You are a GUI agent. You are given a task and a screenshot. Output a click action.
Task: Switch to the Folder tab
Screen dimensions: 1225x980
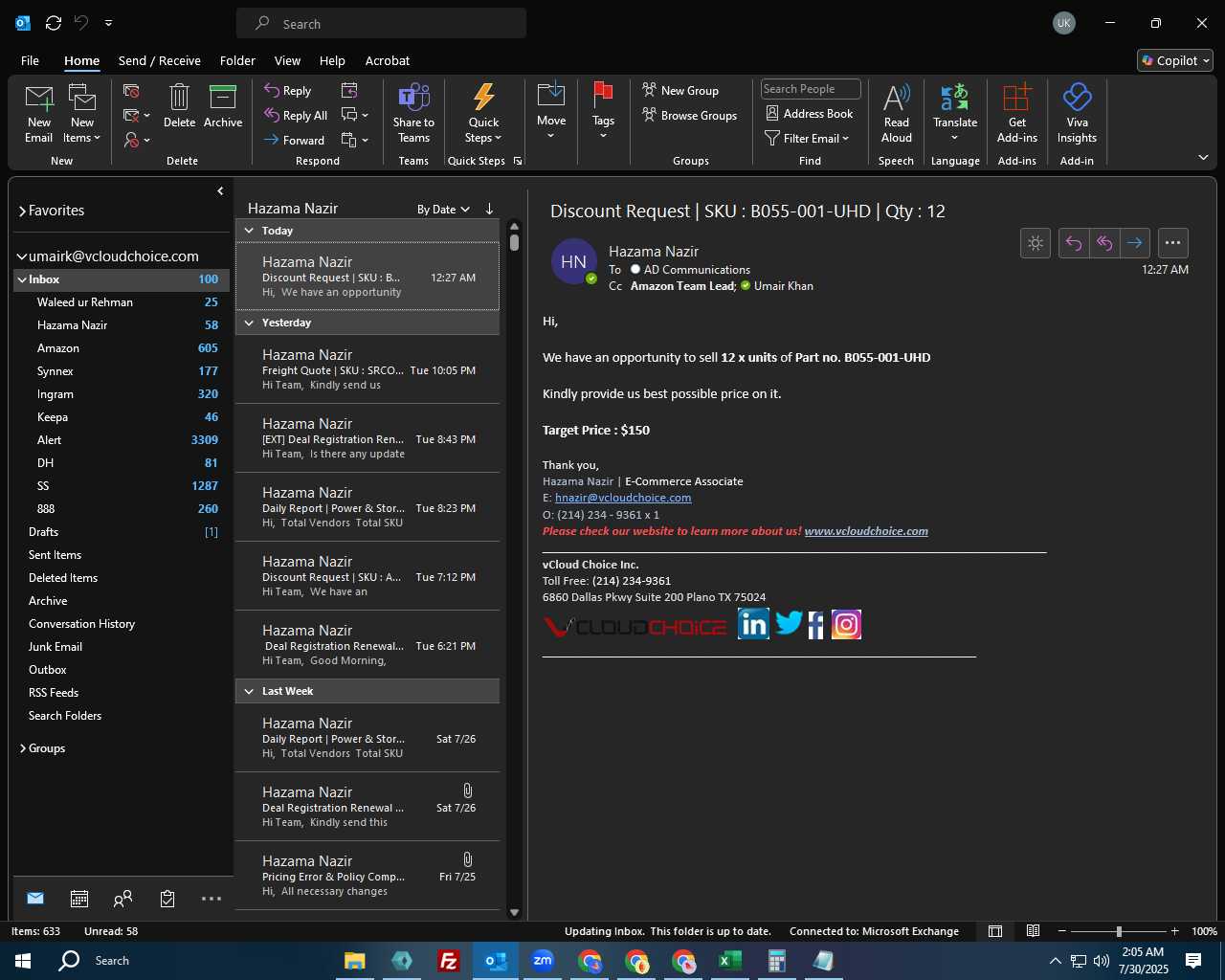(237, 60)
